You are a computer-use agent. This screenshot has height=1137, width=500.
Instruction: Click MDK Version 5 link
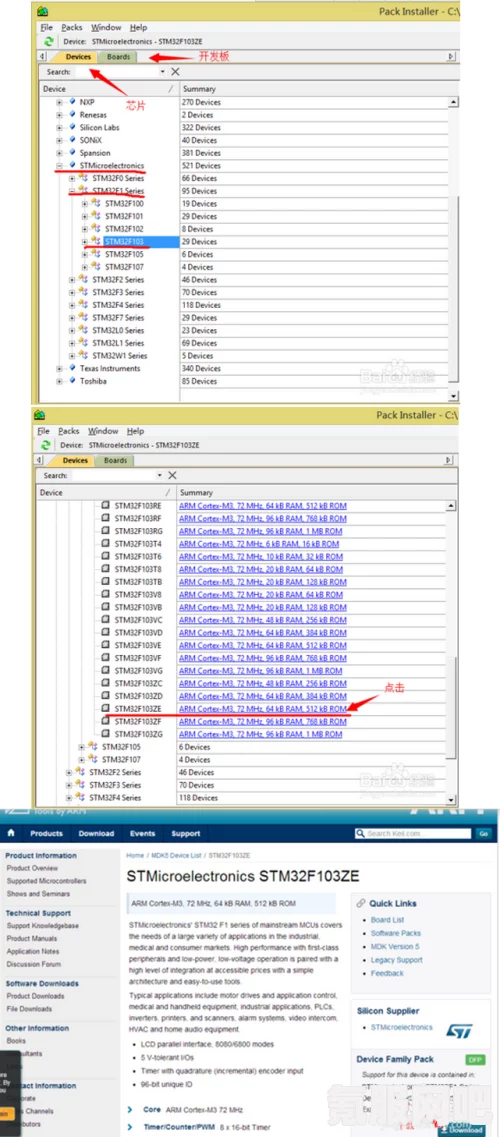point(395,946)
